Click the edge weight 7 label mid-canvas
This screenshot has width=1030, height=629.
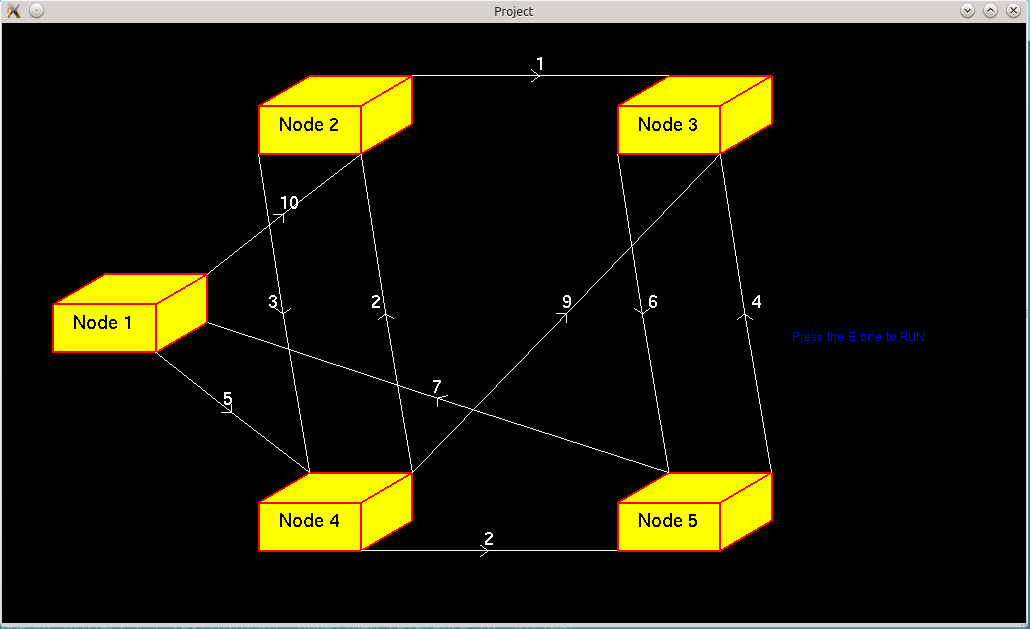437,385
